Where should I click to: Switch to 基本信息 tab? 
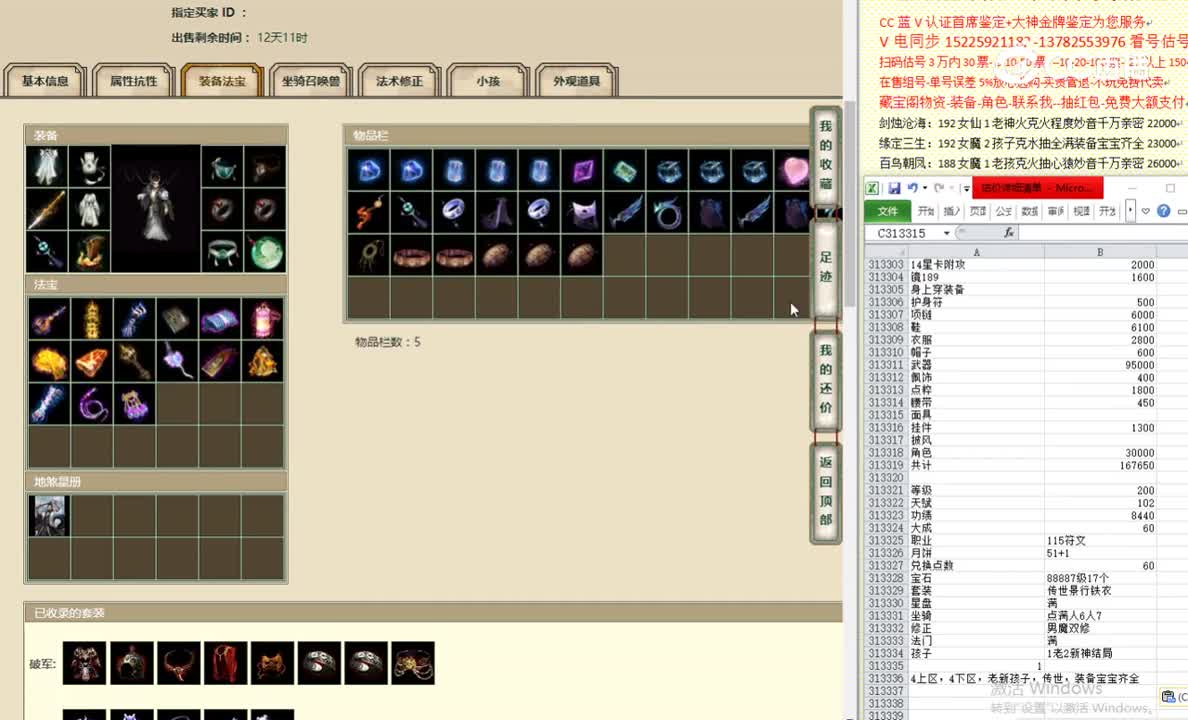tap(45, 81)
